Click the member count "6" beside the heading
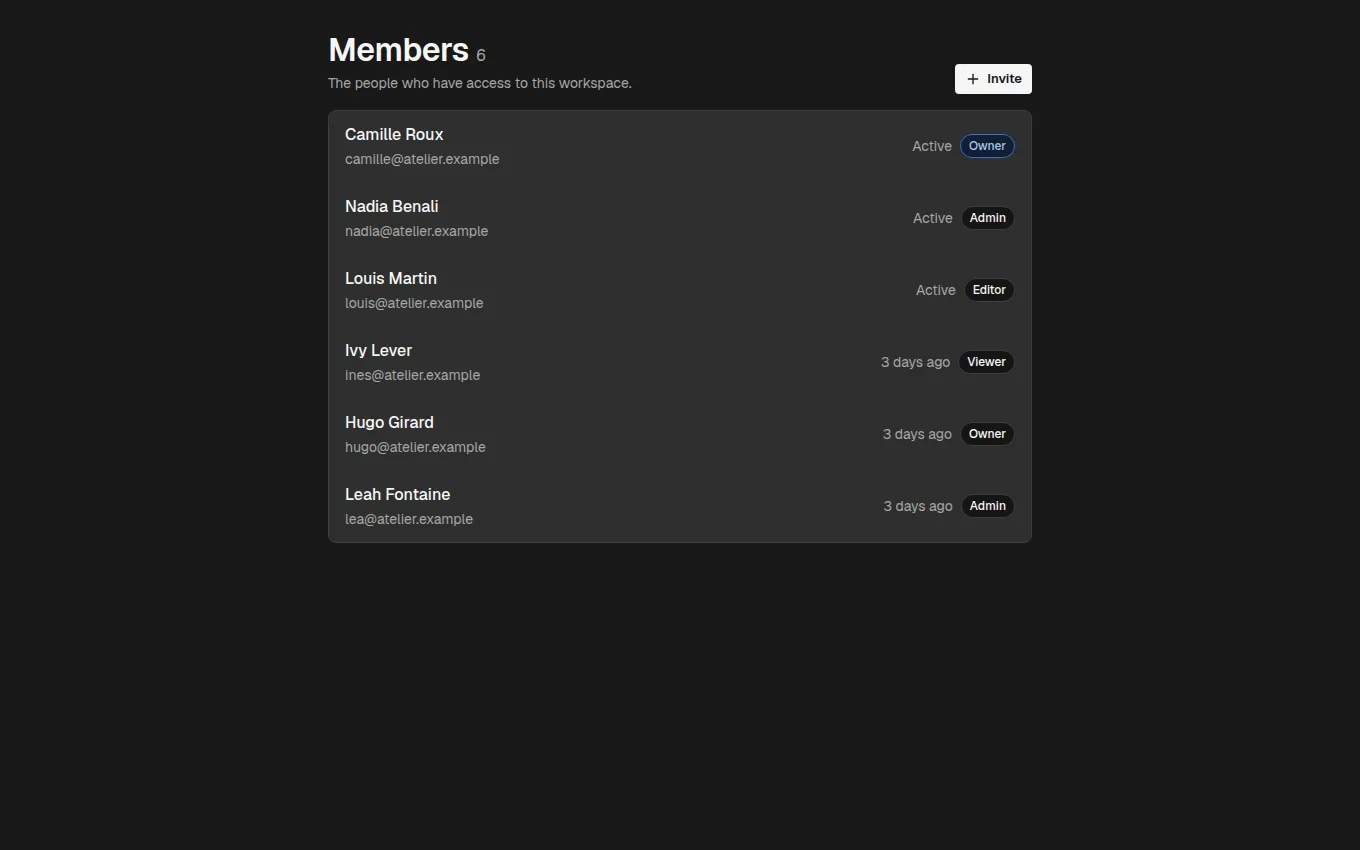Viewport: 1360px width, 850px height. tap(481, 56)
